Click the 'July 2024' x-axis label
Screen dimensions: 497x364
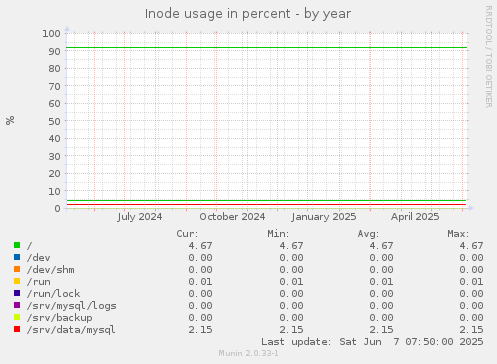(x=140, y=217)
